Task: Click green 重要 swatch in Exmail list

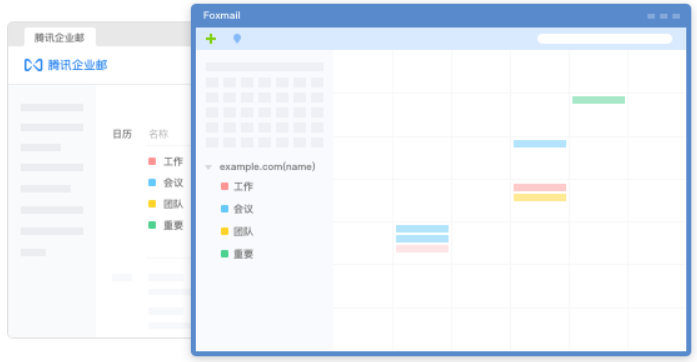Action: [x=152, y=225]
